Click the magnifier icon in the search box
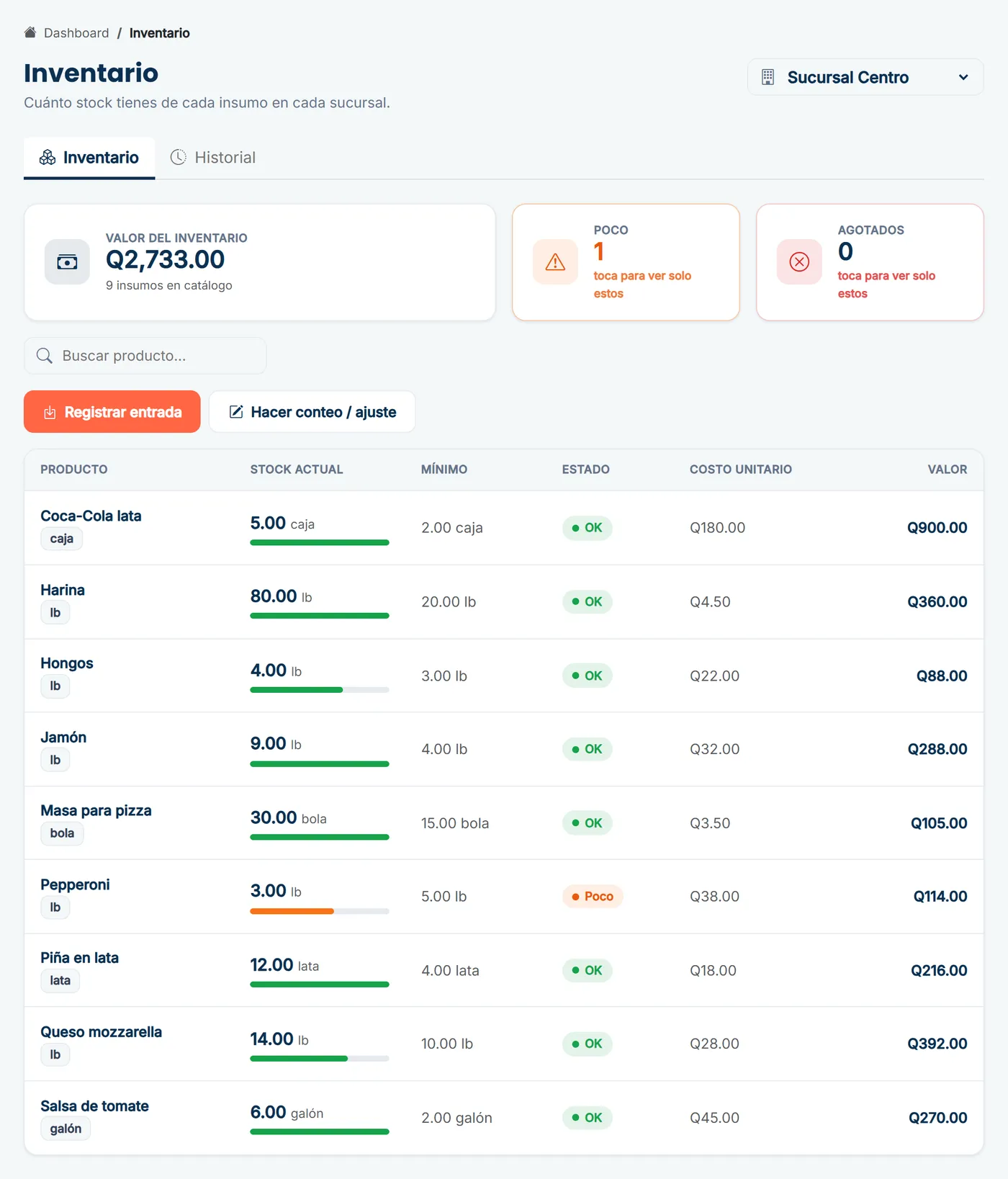Image resolution: width=1008 pixels, height=1179 pixels. 45,356
